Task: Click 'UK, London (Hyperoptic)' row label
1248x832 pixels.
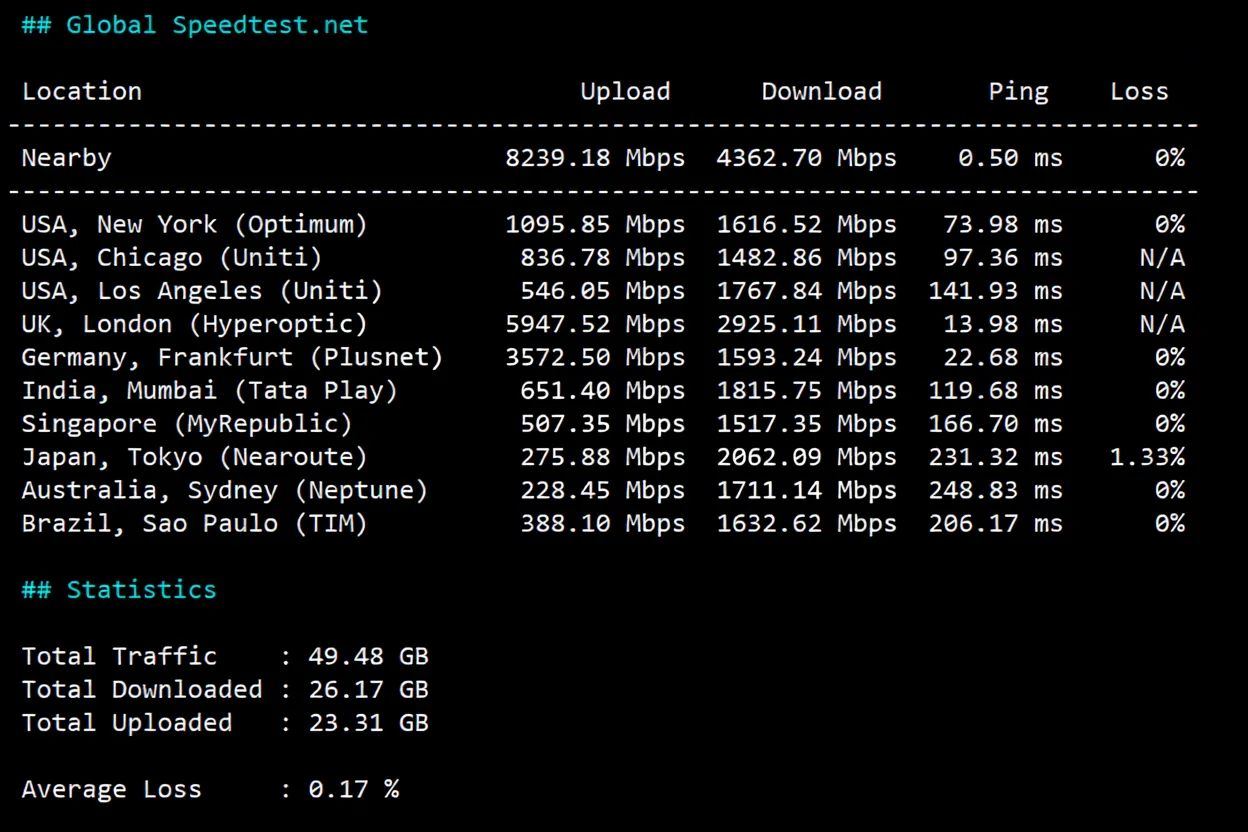Action: click(194, 325)
